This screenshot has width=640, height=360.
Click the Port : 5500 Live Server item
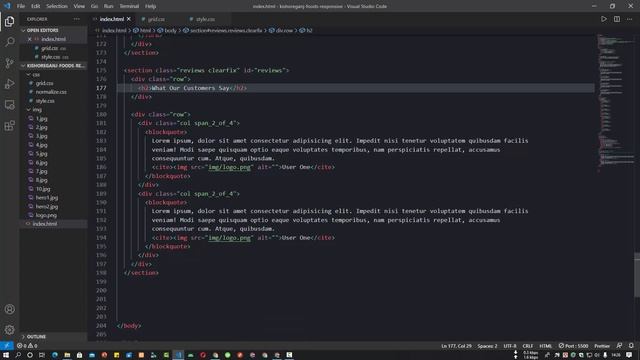[x=573, y=346]
